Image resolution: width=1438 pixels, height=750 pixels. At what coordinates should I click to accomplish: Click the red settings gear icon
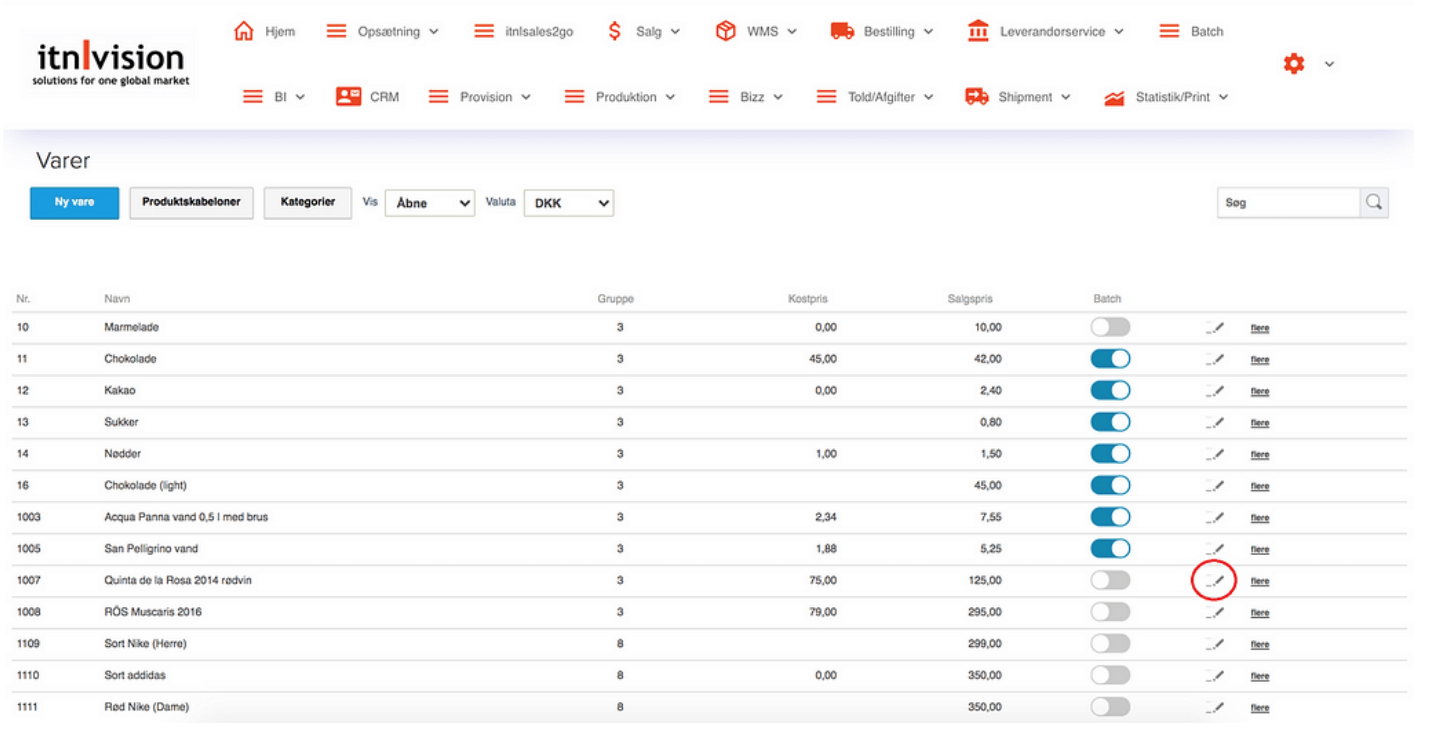coord(1294,64)
